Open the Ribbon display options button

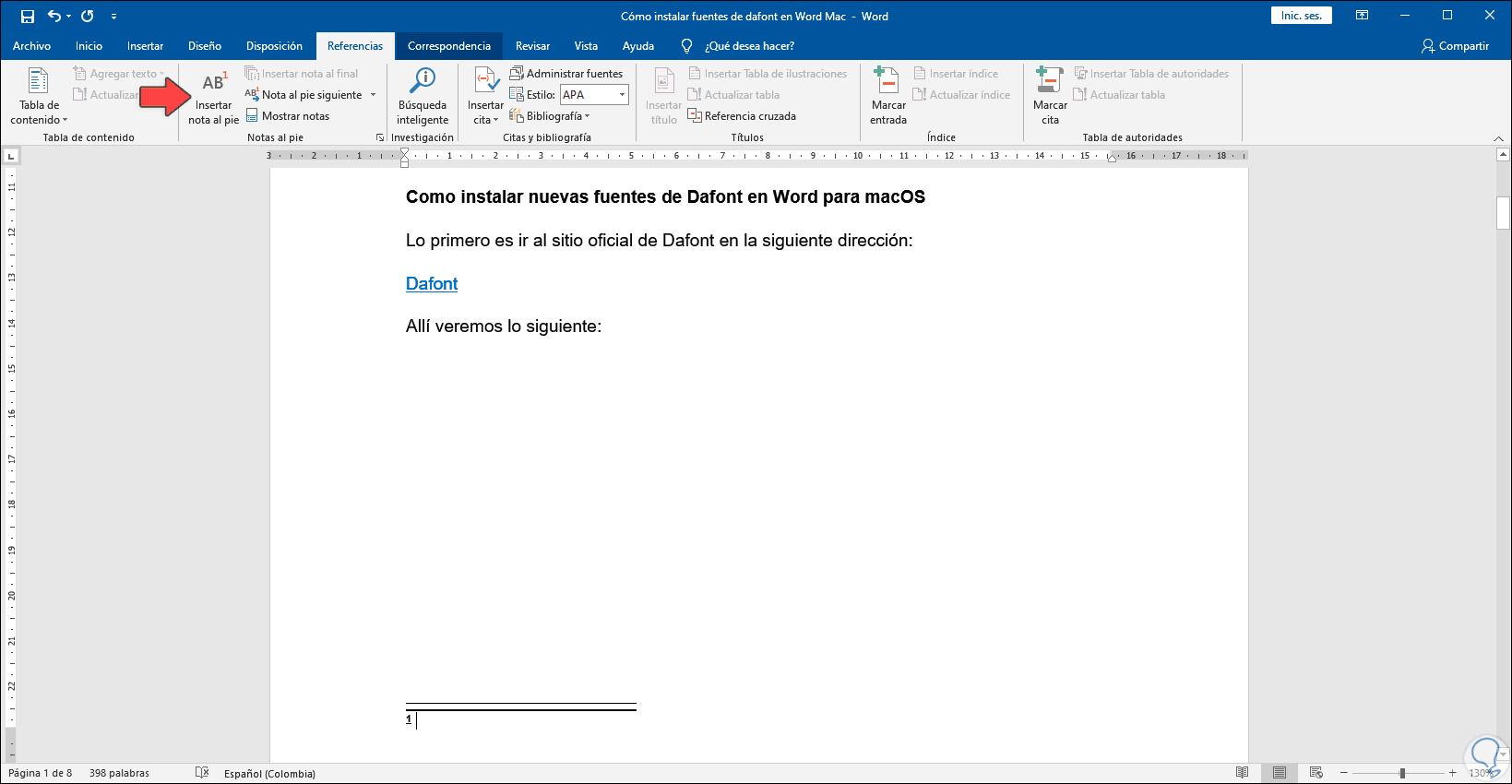pyautogui.click(x=1362, y=16)
